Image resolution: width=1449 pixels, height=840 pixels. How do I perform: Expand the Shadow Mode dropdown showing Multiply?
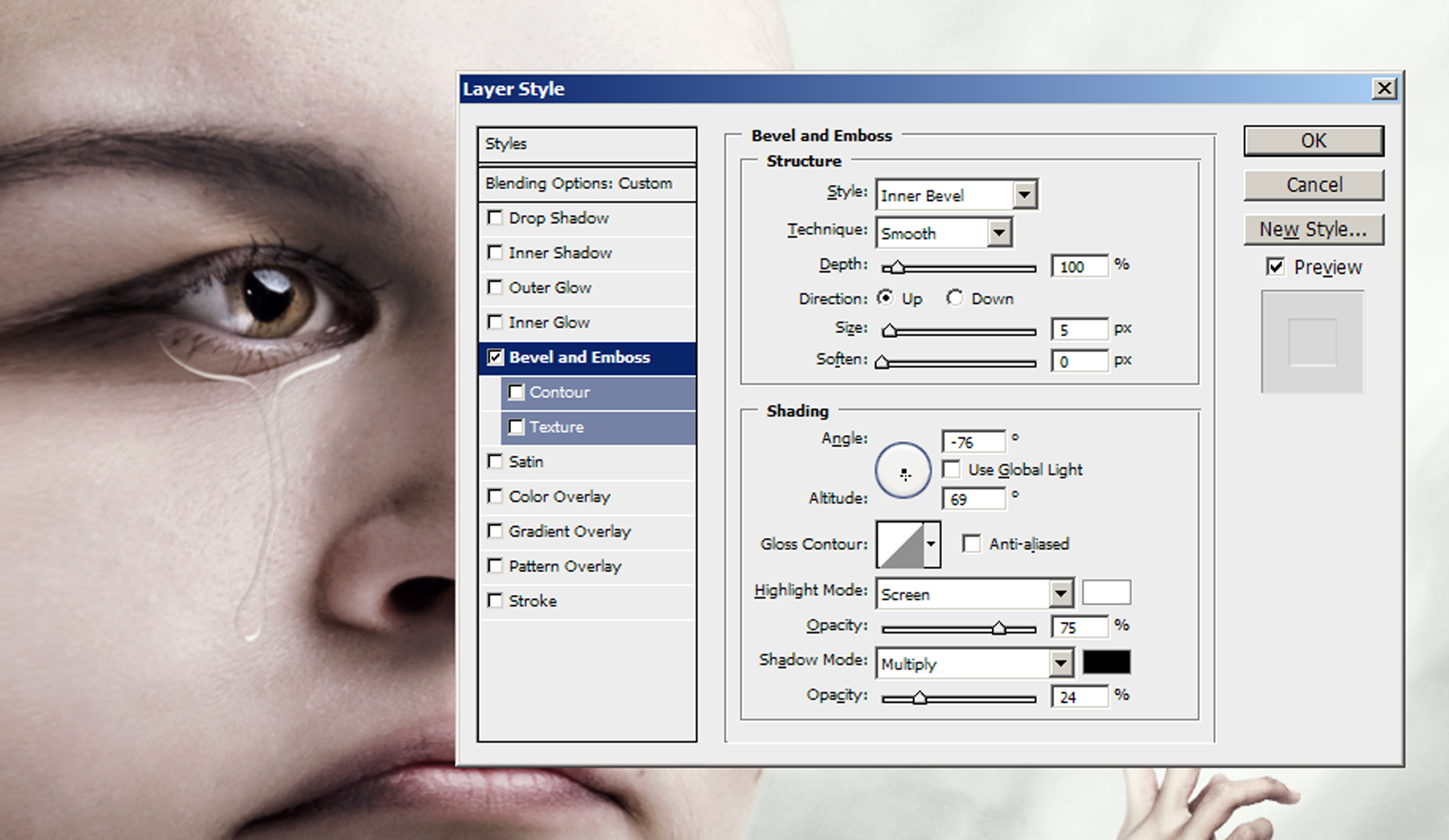[975, 663]
